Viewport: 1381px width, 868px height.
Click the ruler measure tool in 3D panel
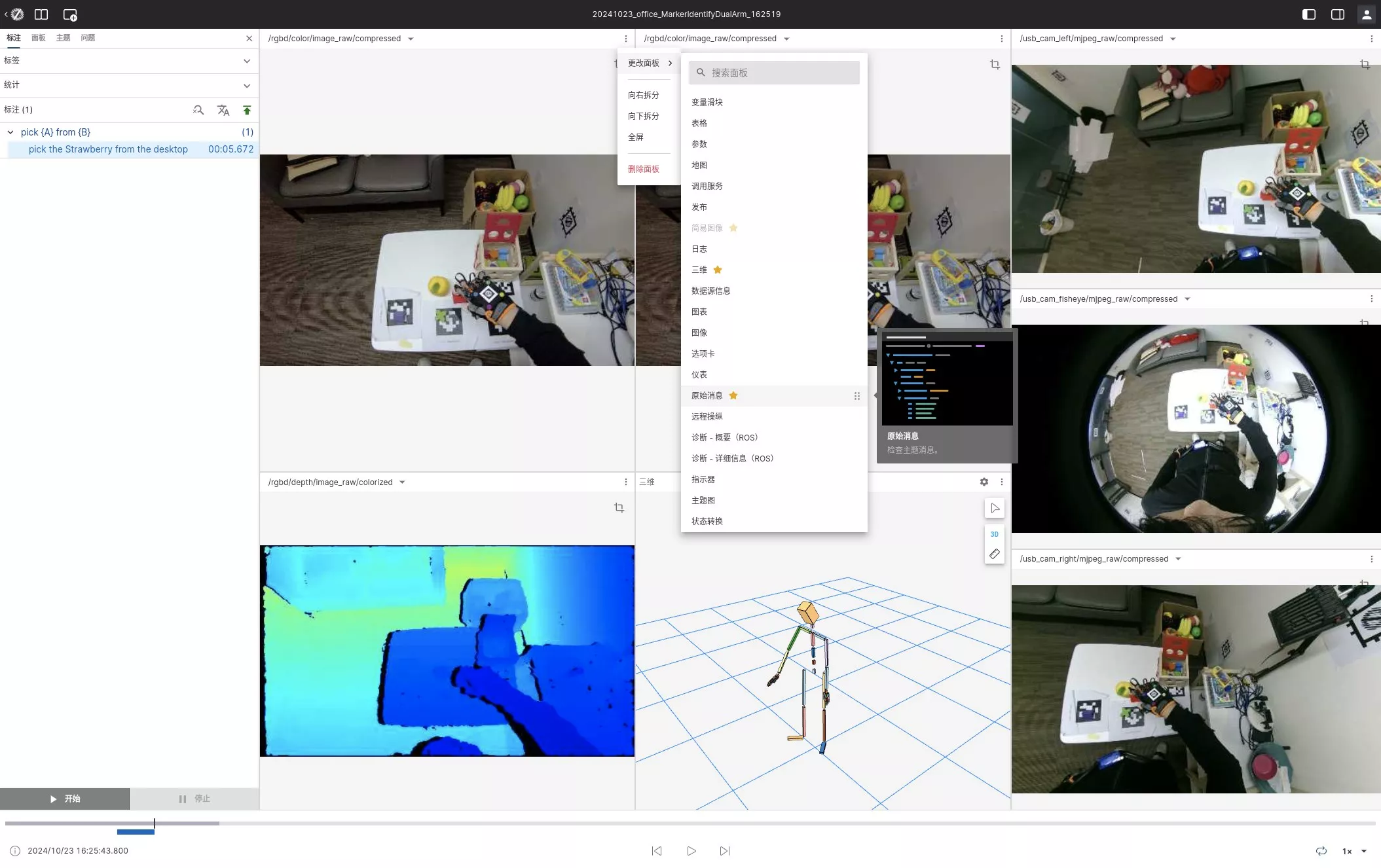(x=994, y=554)
